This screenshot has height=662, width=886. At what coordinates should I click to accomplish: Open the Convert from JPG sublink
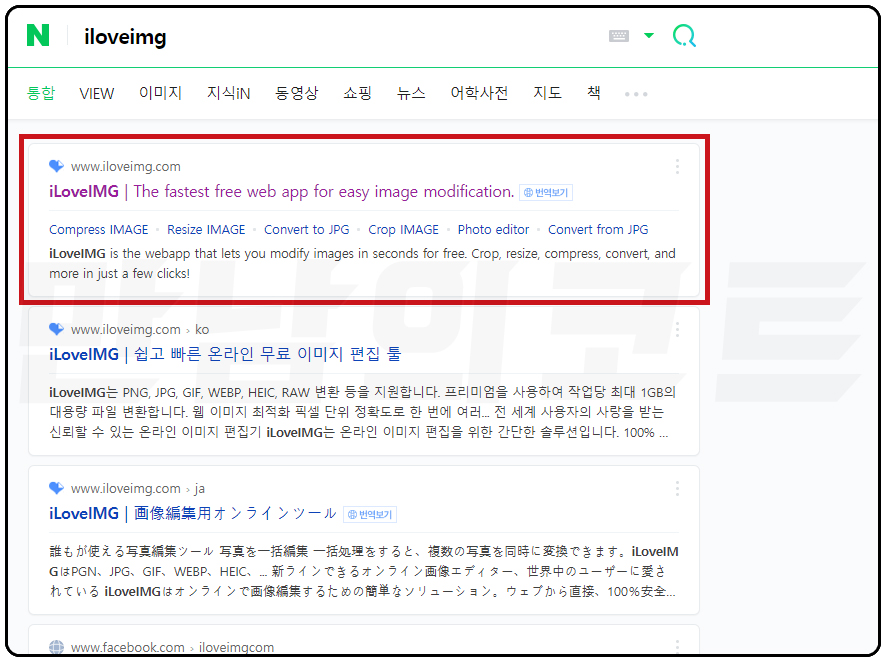coord(598,229)
